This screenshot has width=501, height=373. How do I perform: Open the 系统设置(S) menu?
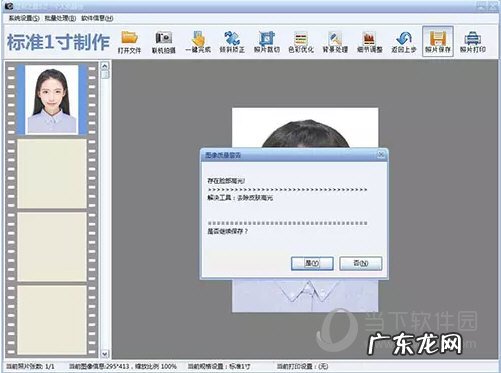pyautogui.click(x=24, y=18)
